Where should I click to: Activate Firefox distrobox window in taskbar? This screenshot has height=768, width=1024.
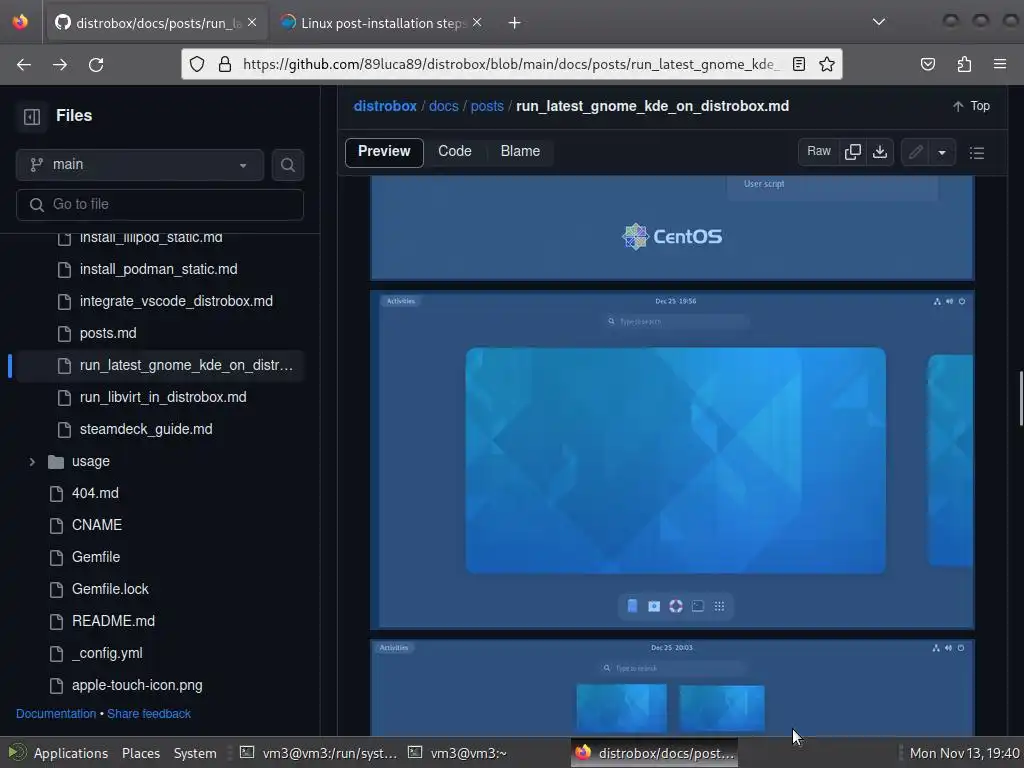[x=654, y=753]
